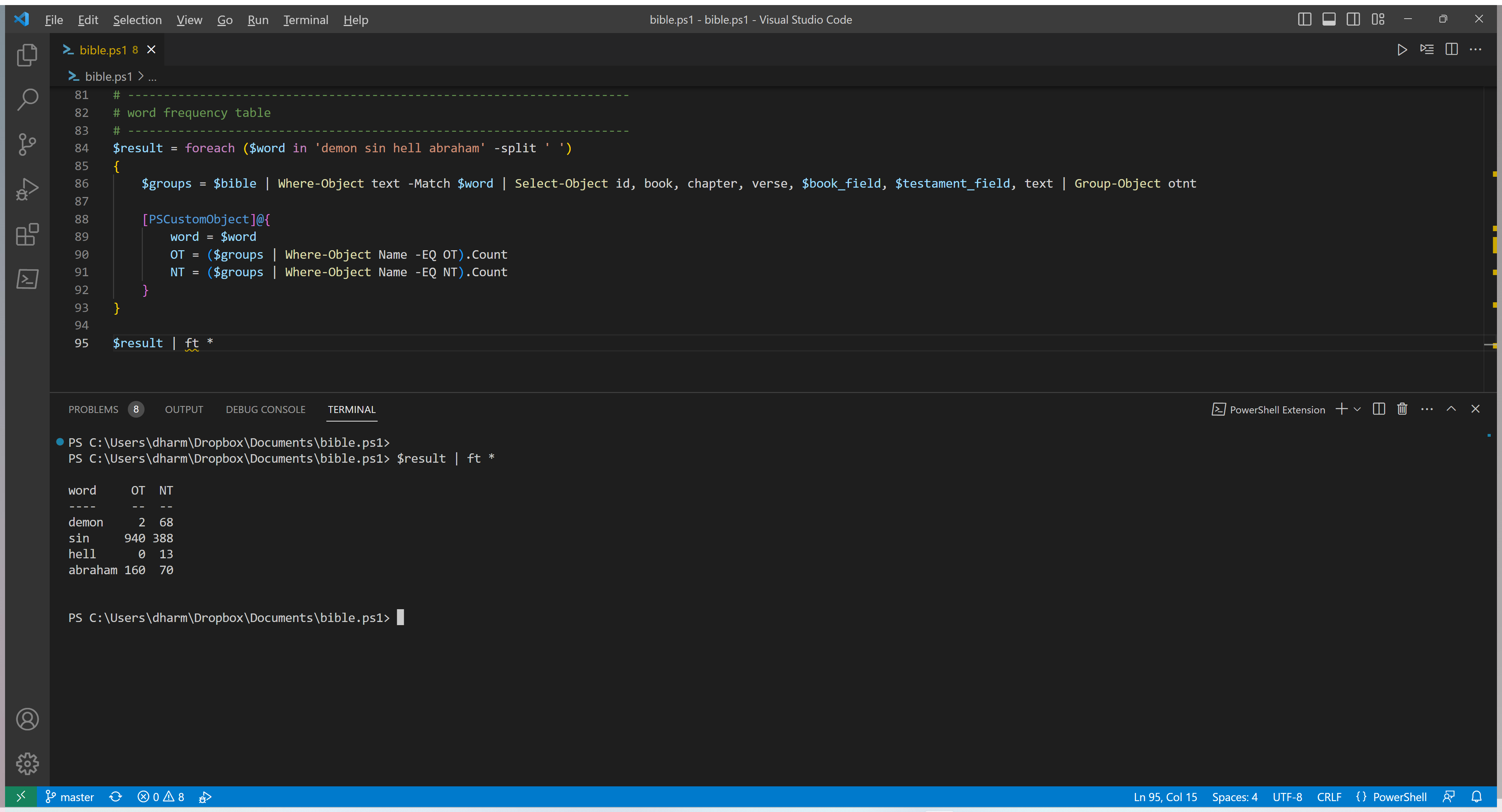Toggle the secondary side bar
Viewport: 1502px width, 812px height.
1353,19
